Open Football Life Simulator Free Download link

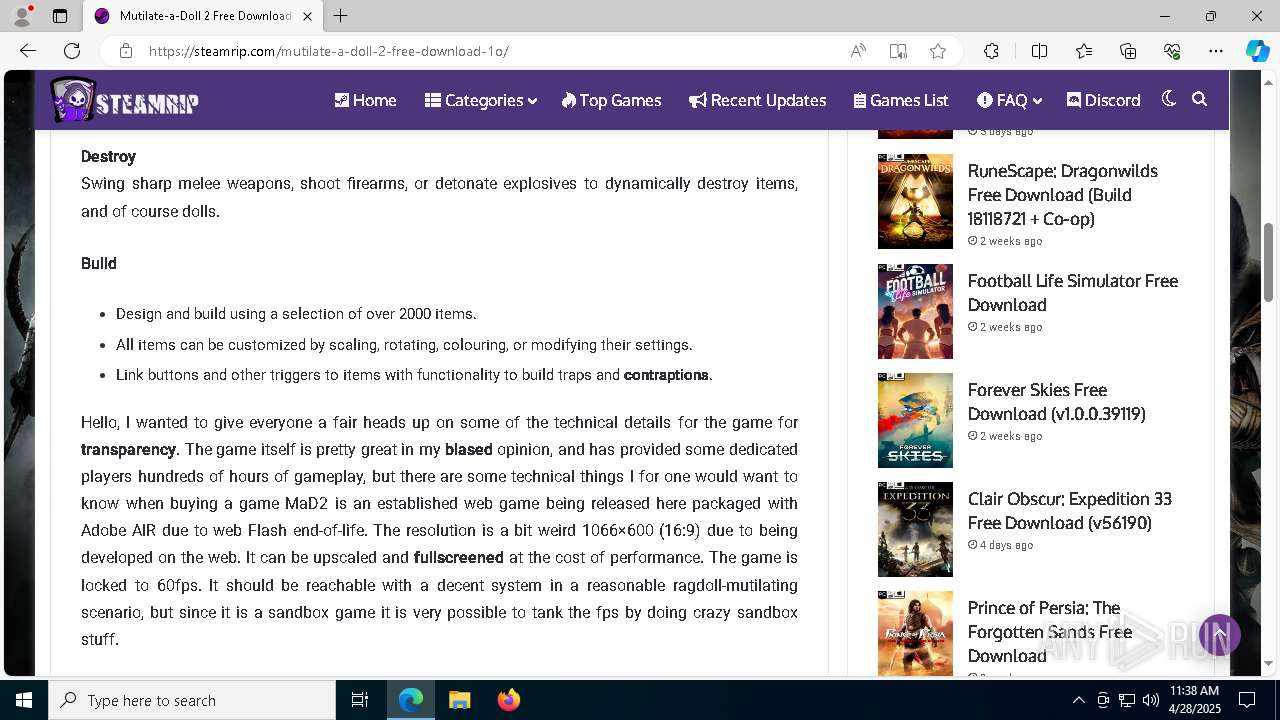point(1073,293)
